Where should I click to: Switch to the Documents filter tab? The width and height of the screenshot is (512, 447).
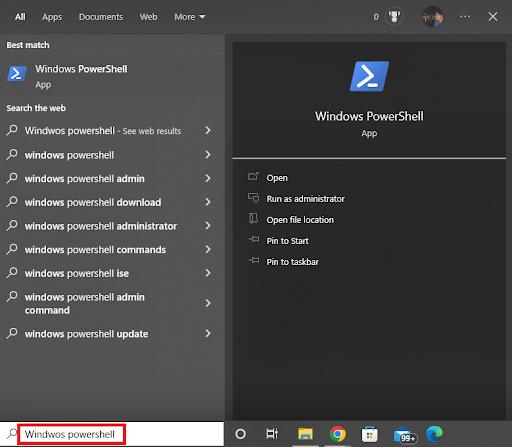[101, 17]
